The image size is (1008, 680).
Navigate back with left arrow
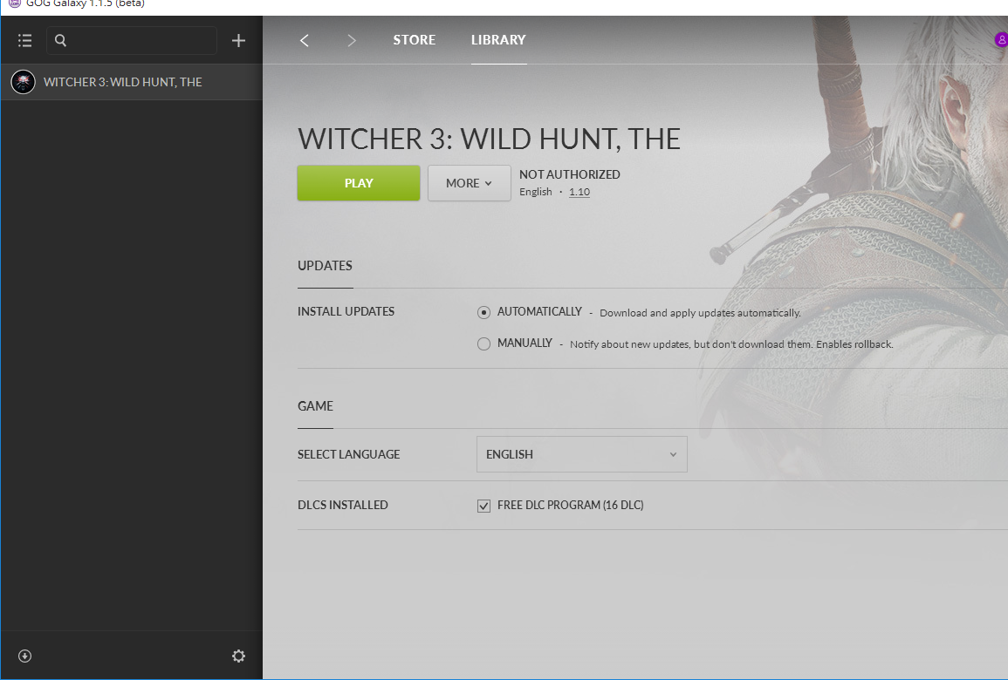pyautogui.click(x=304, y=41)
